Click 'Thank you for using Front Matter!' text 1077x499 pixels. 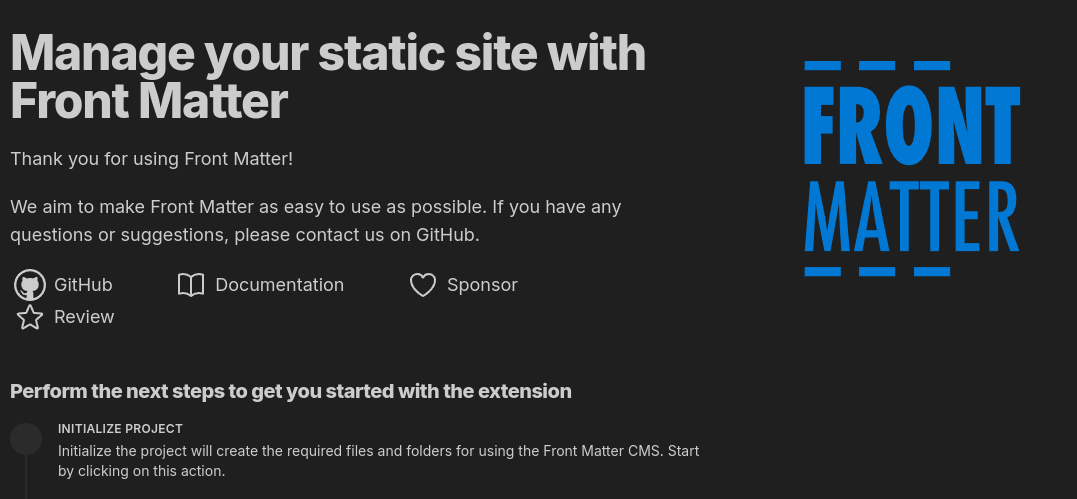[x=152, y=159]
